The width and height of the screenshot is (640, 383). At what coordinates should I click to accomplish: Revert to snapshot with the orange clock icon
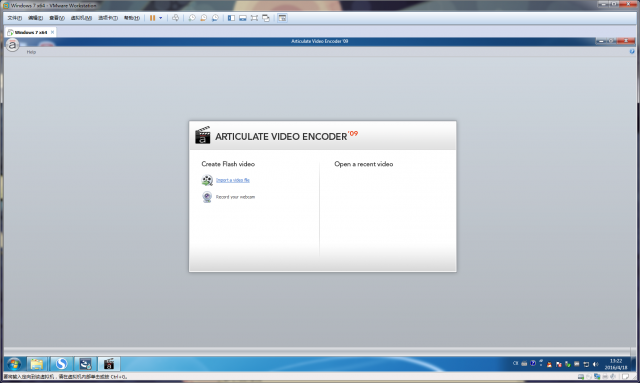pyautogui.click(x=203, y=18)
